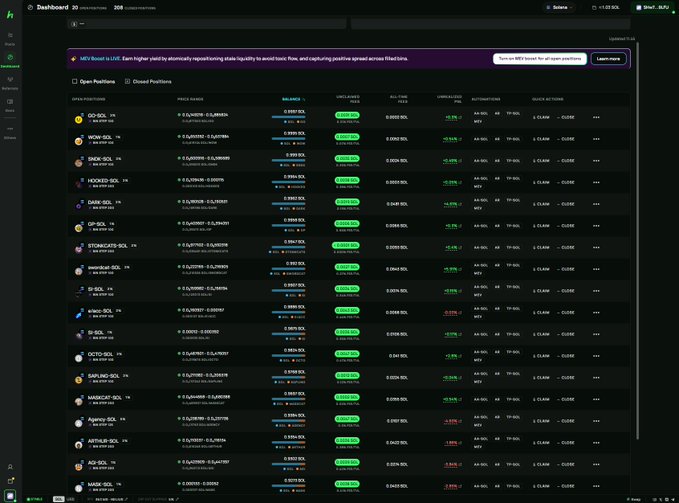This screenshot has width=679, height=503.
Task: Open the more-options menu for STONKCATS-SOL
Action: (x=596, y=248)
